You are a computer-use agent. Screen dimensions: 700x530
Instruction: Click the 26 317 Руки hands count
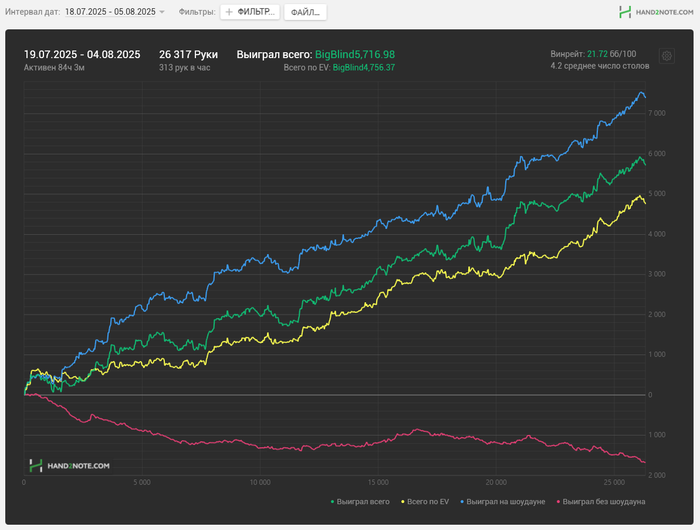188,54
